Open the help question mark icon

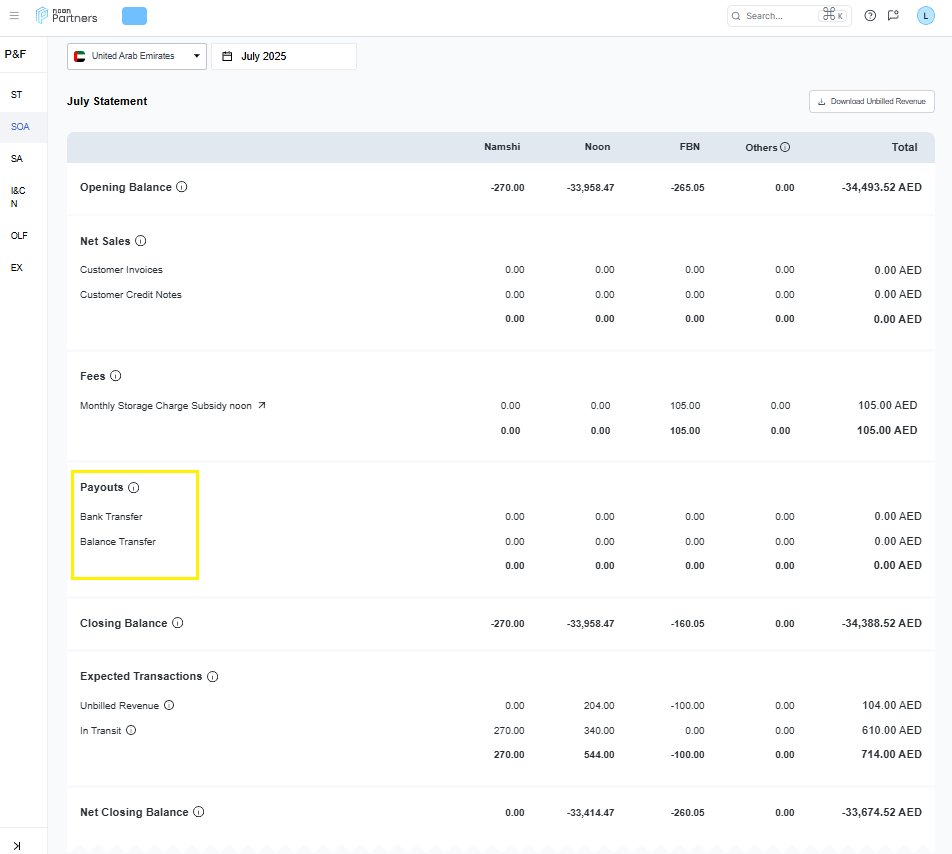tap(870, 16)
